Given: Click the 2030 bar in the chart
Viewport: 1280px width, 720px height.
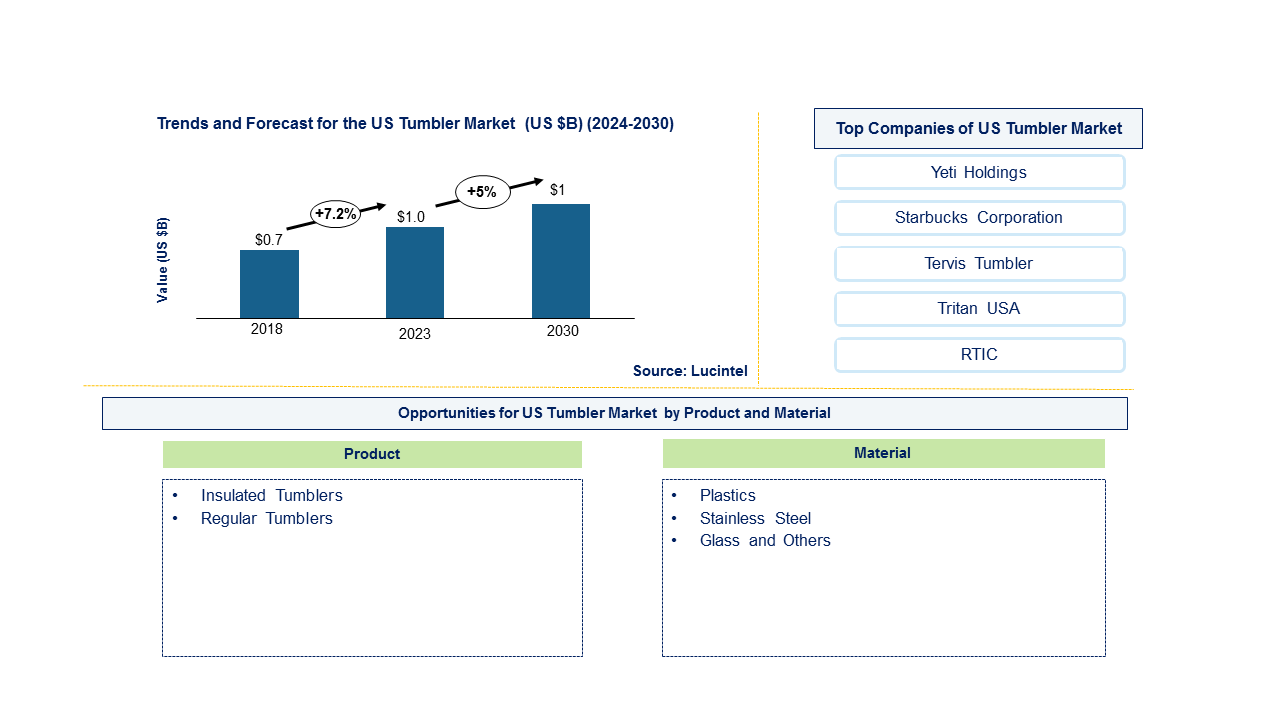Looking at the screenshot, I should click(561, 261).
